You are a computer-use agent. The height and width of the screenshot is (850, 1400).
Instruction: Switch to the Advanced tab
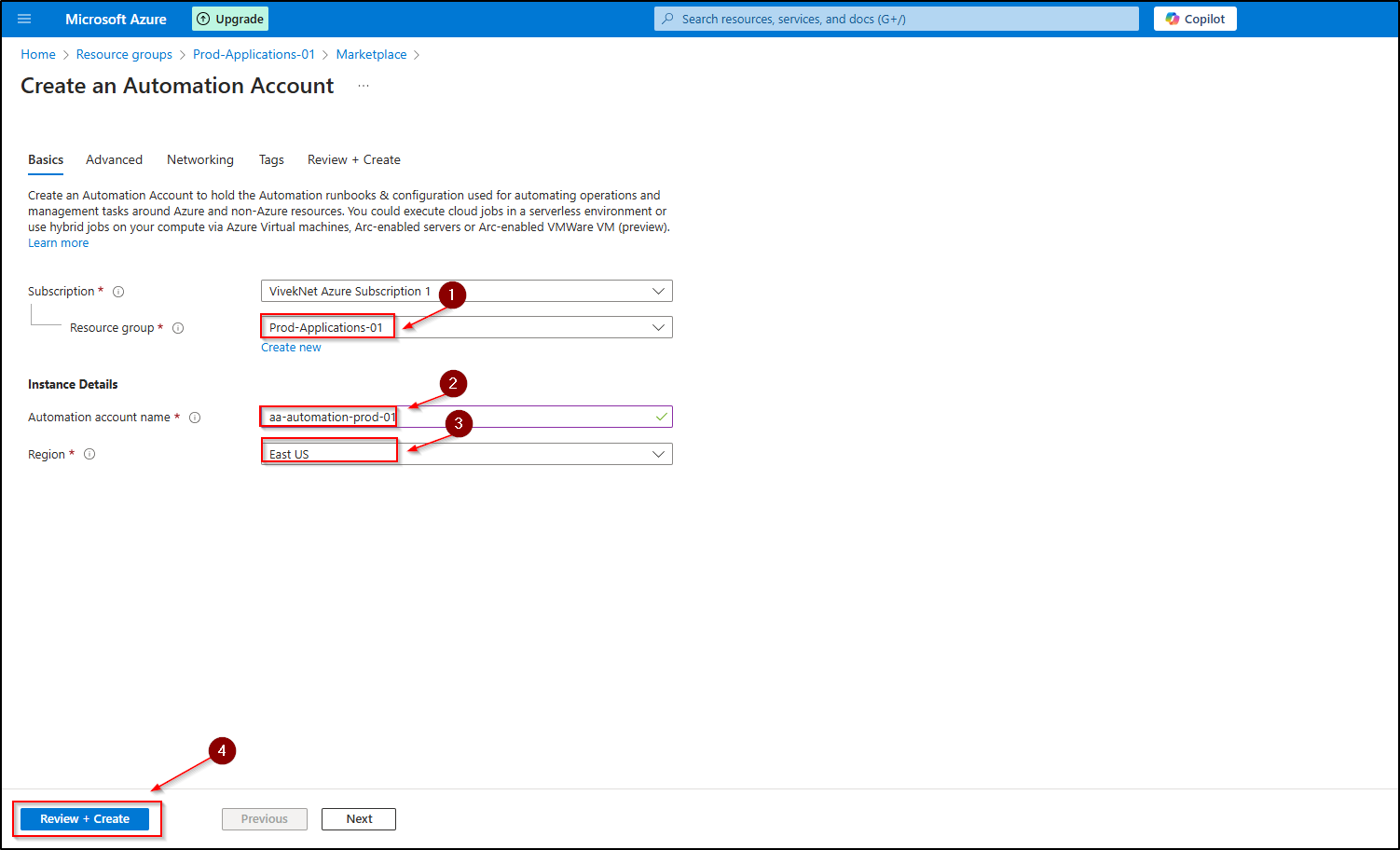coord(114,160)
